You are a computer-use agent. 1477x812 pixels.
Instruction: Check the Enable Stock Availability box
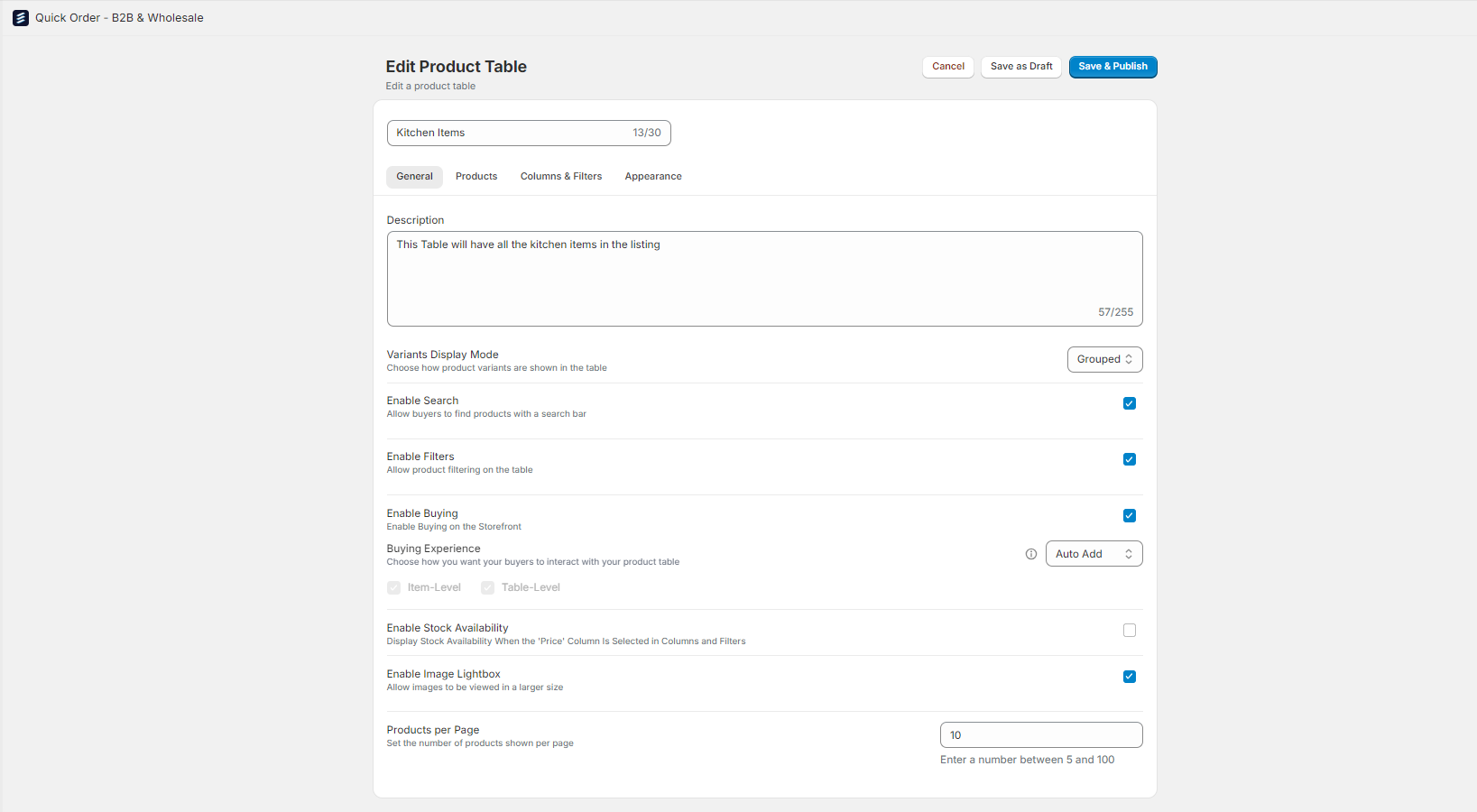coord(1129,631)
